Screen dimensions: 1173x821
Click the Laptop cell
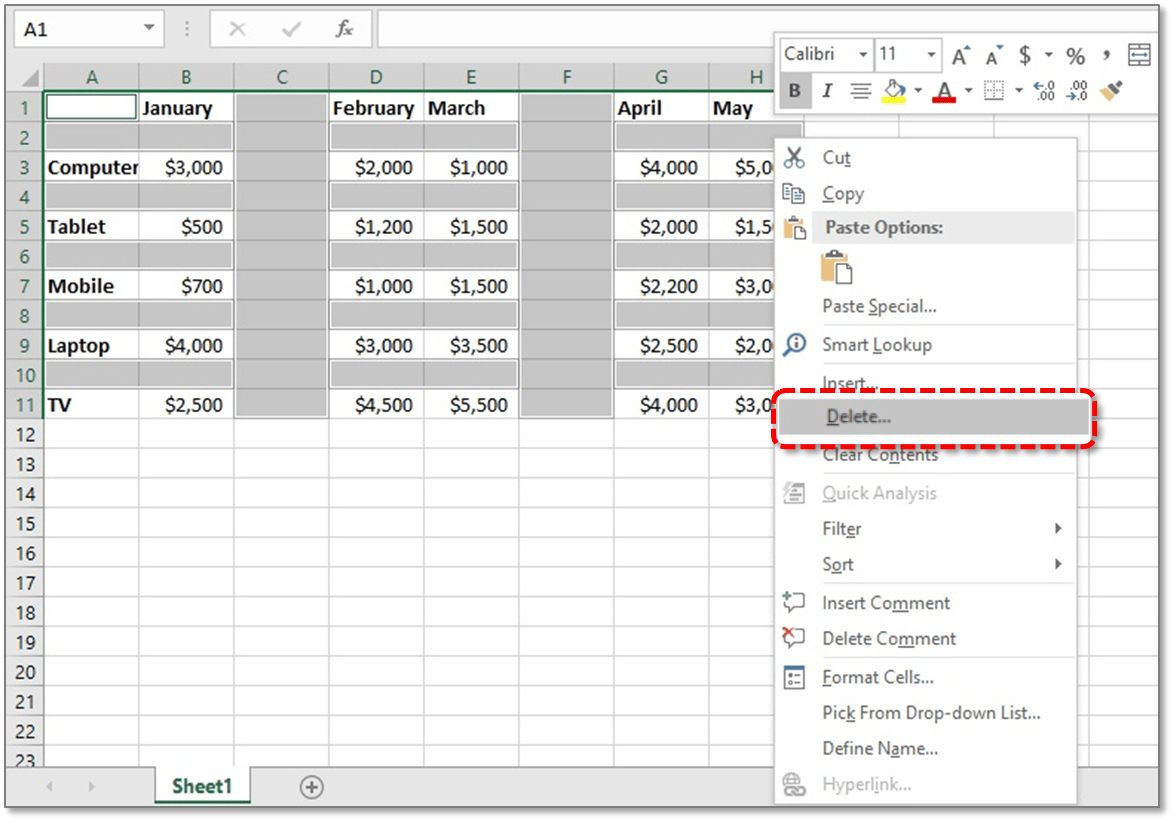(x=91, y=345)
